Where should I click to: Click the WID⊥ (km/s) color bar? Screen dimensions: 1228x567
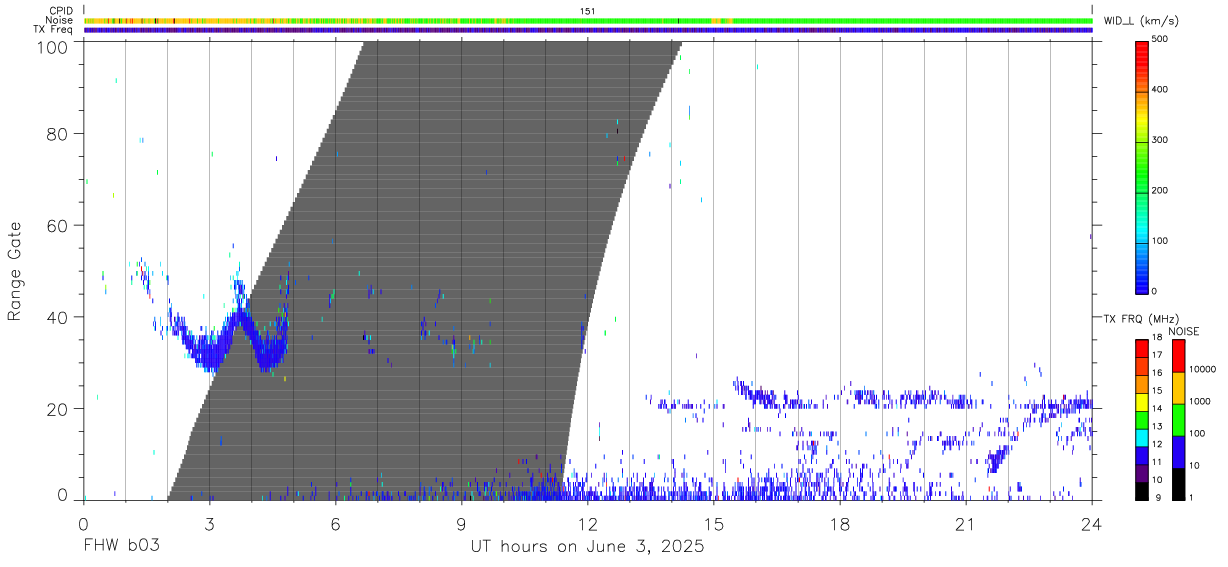(x=1141, y=166)
